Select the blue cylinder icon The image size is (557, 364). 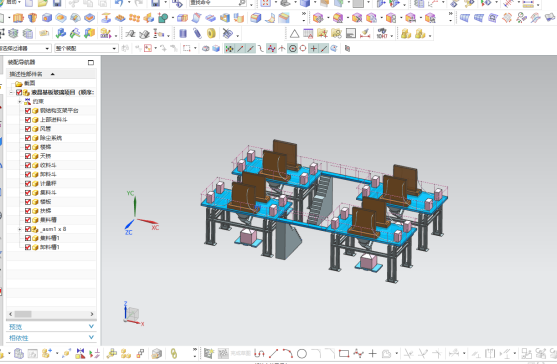pyautogui.click(x=183, y=34)
